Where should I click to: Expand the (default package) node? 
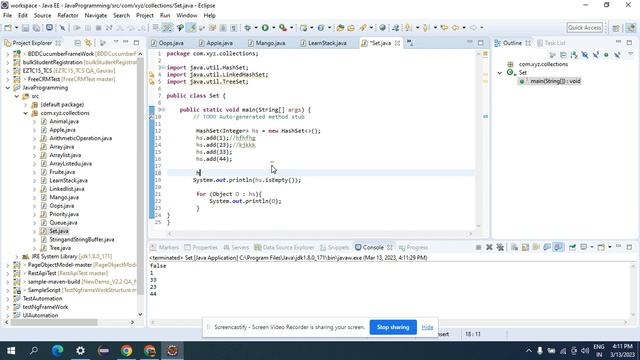[x=25, y=104]
